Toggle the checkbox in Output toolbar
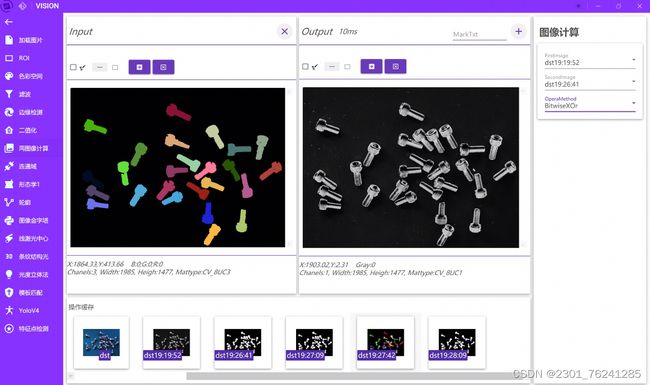This screenshot has width=650, height=385. 305,66
